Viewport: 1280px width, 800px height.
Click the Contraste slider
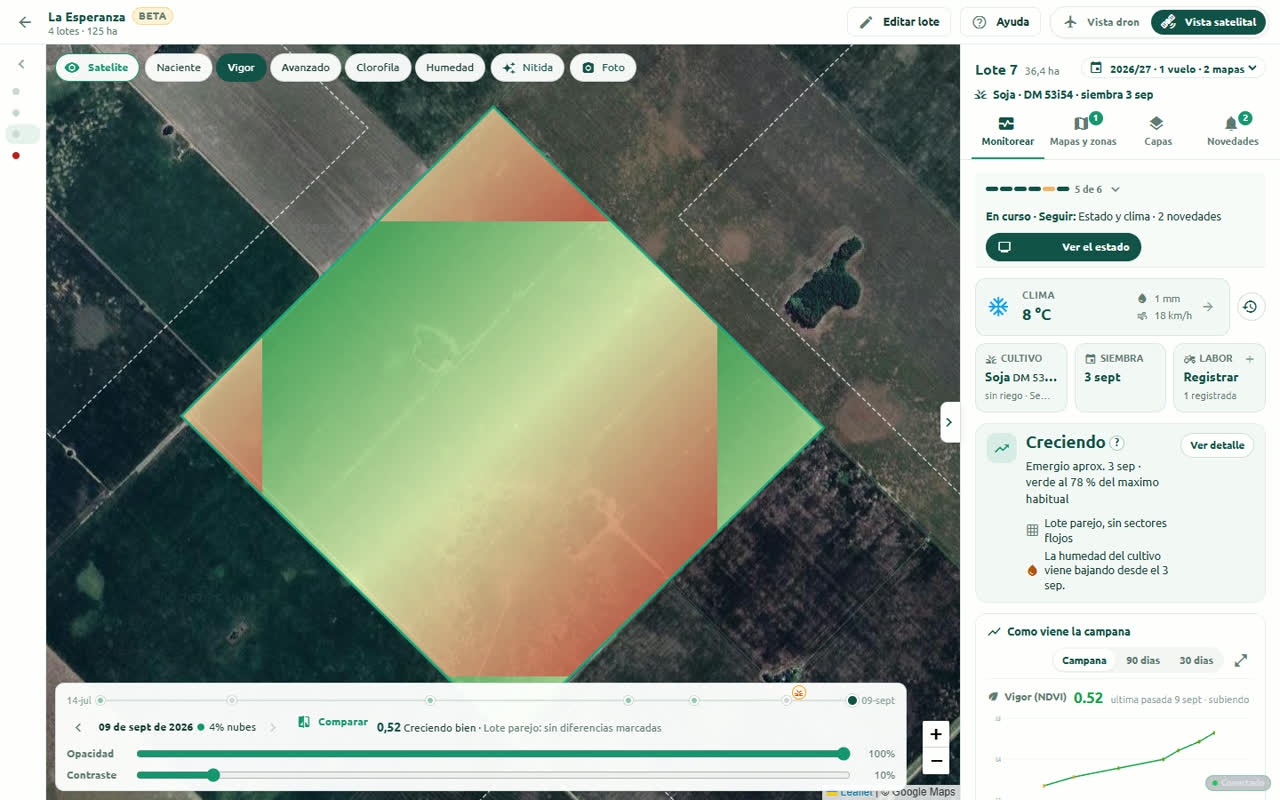click(x=493, y=775)
